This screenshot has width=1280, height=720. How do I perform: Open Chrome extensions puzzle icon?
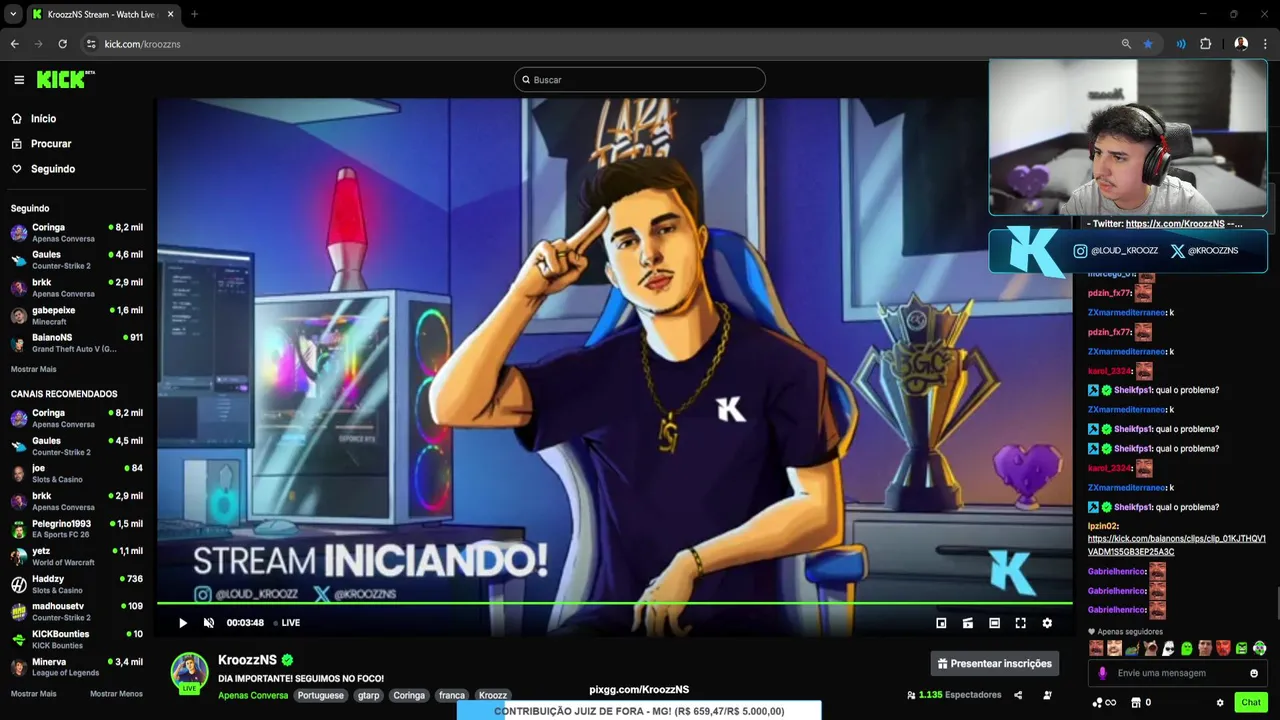[x=1205, y=44]
